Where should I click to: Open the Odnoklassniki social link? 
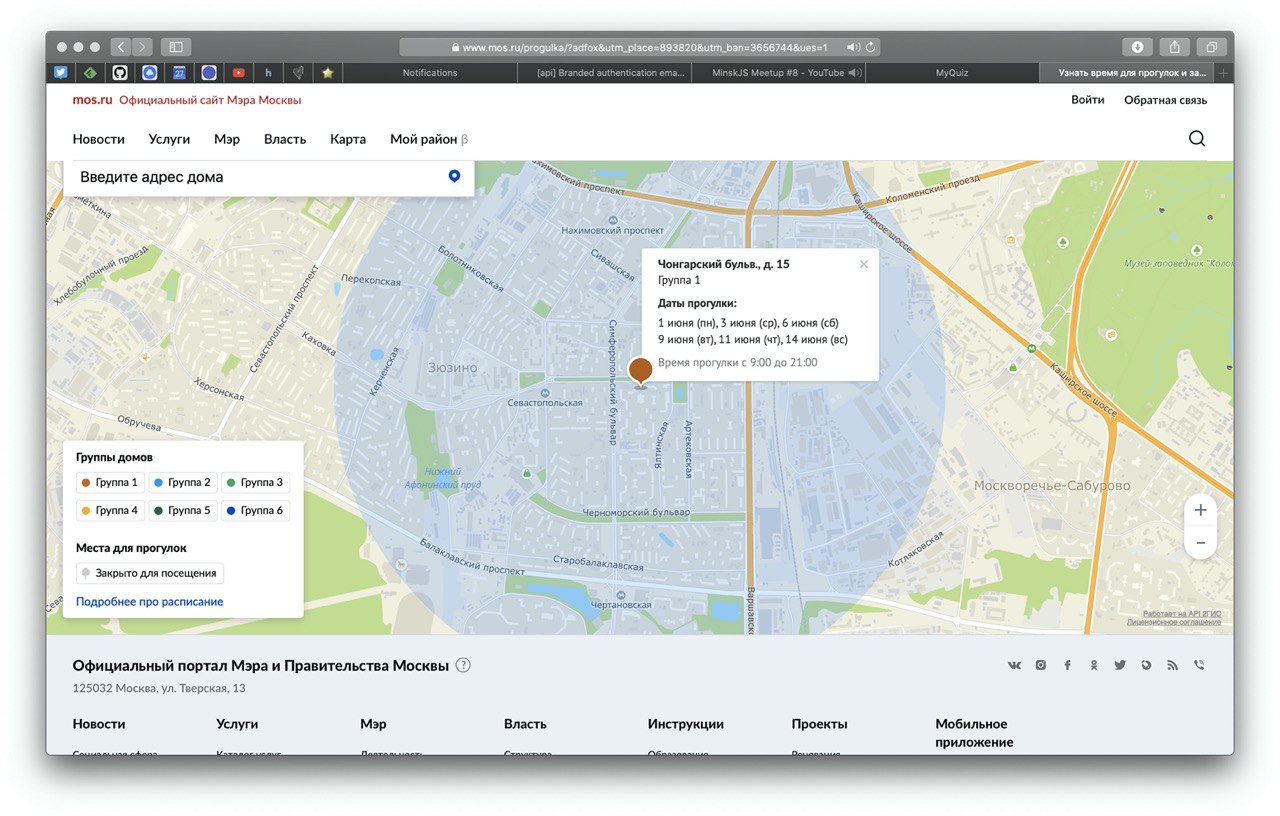[x=1094, y=665]
